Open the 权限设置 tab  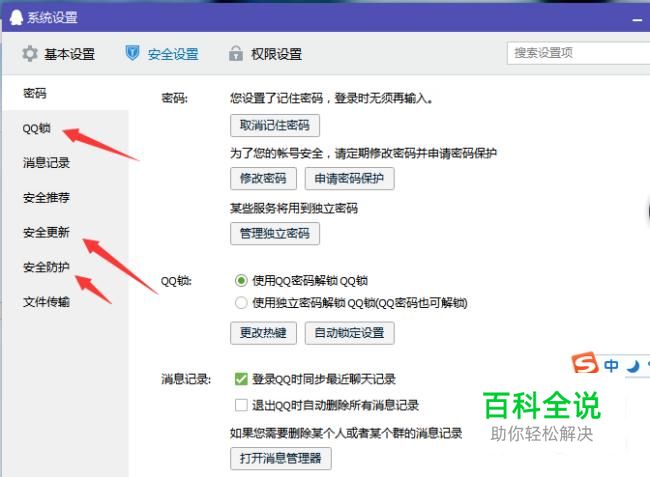click(266, 54)
